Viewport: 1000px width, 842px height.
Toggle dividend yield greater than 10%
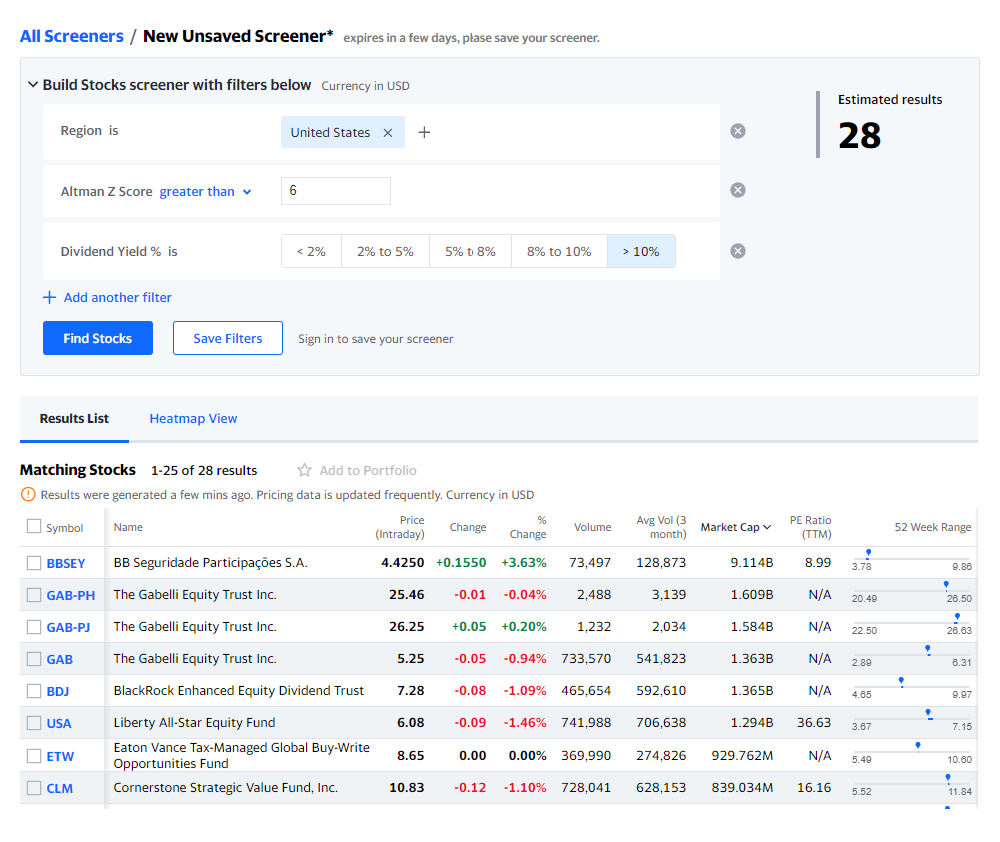(641, 251)
